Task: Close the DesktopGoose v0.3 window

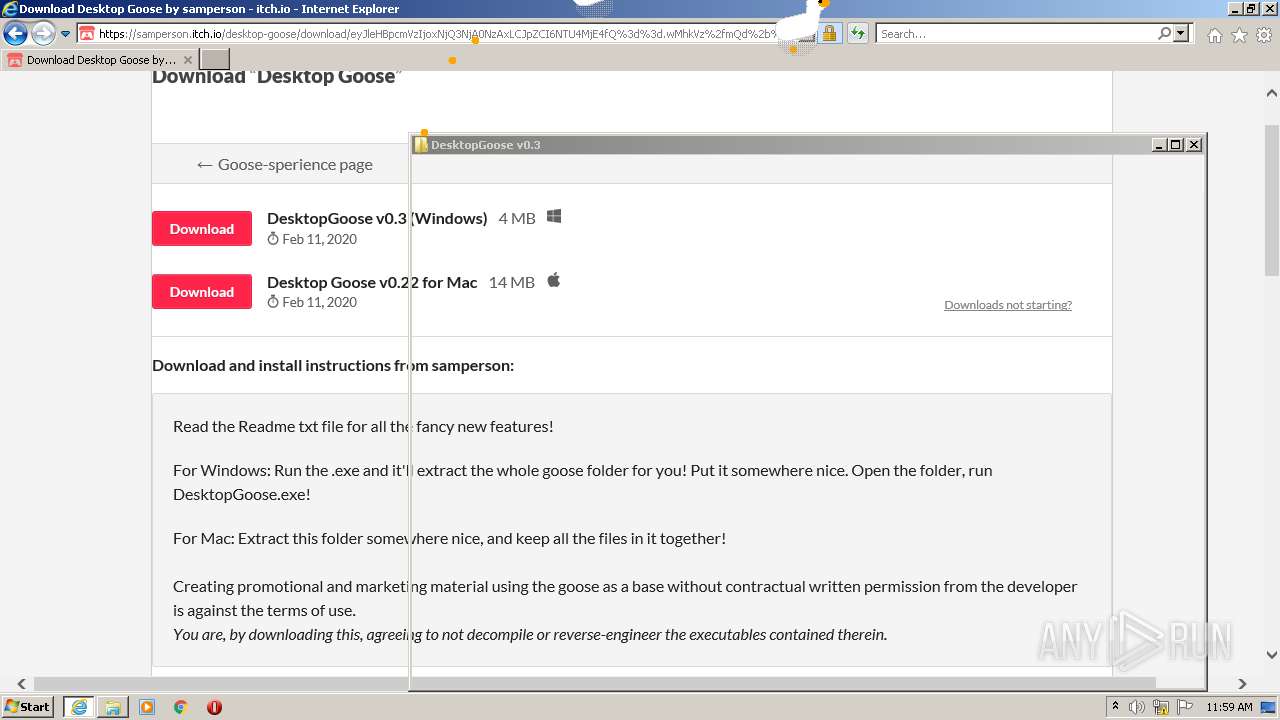Action: click(x=1193, y=145)
